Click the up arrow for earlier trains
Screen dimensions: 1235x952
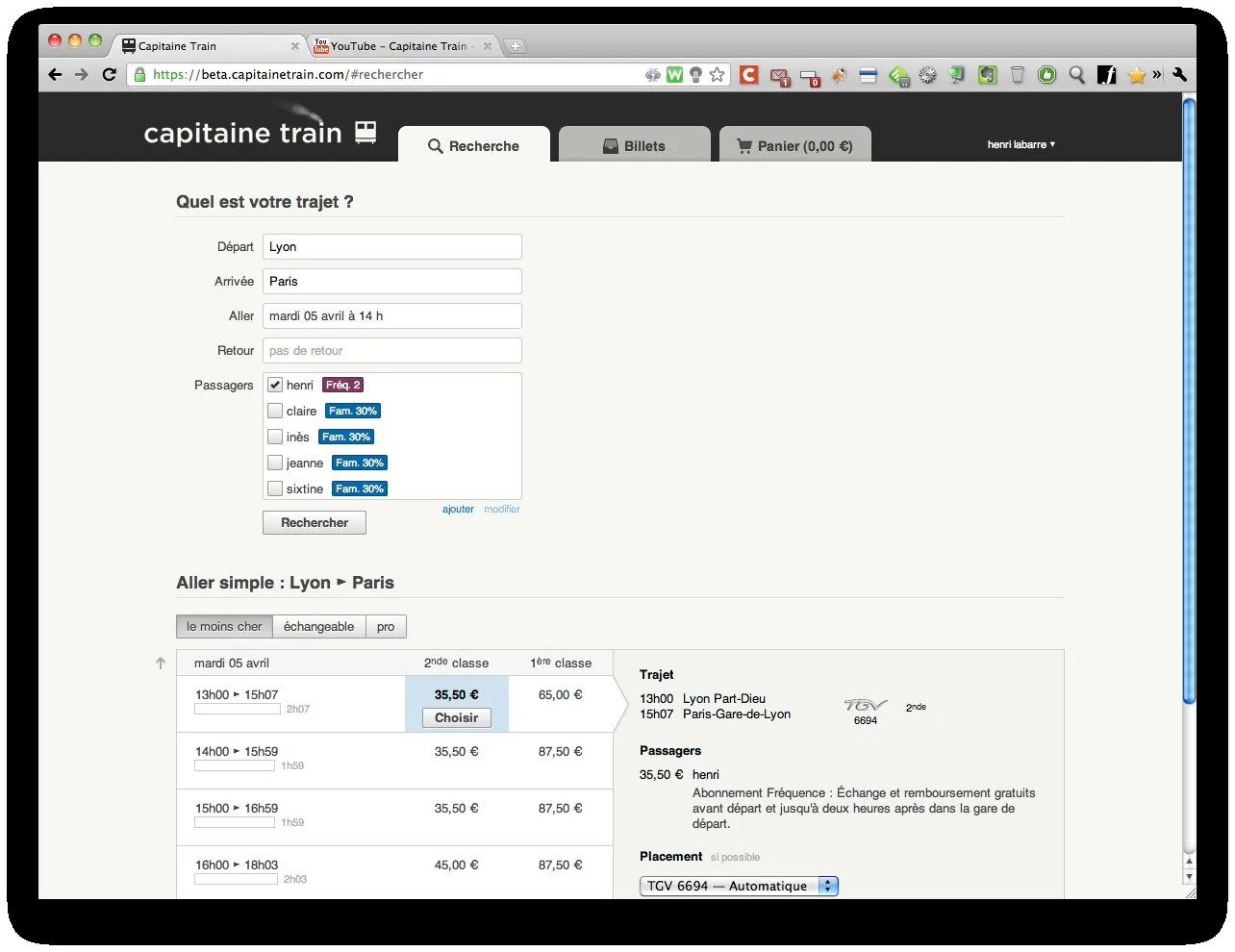[161, 663]
